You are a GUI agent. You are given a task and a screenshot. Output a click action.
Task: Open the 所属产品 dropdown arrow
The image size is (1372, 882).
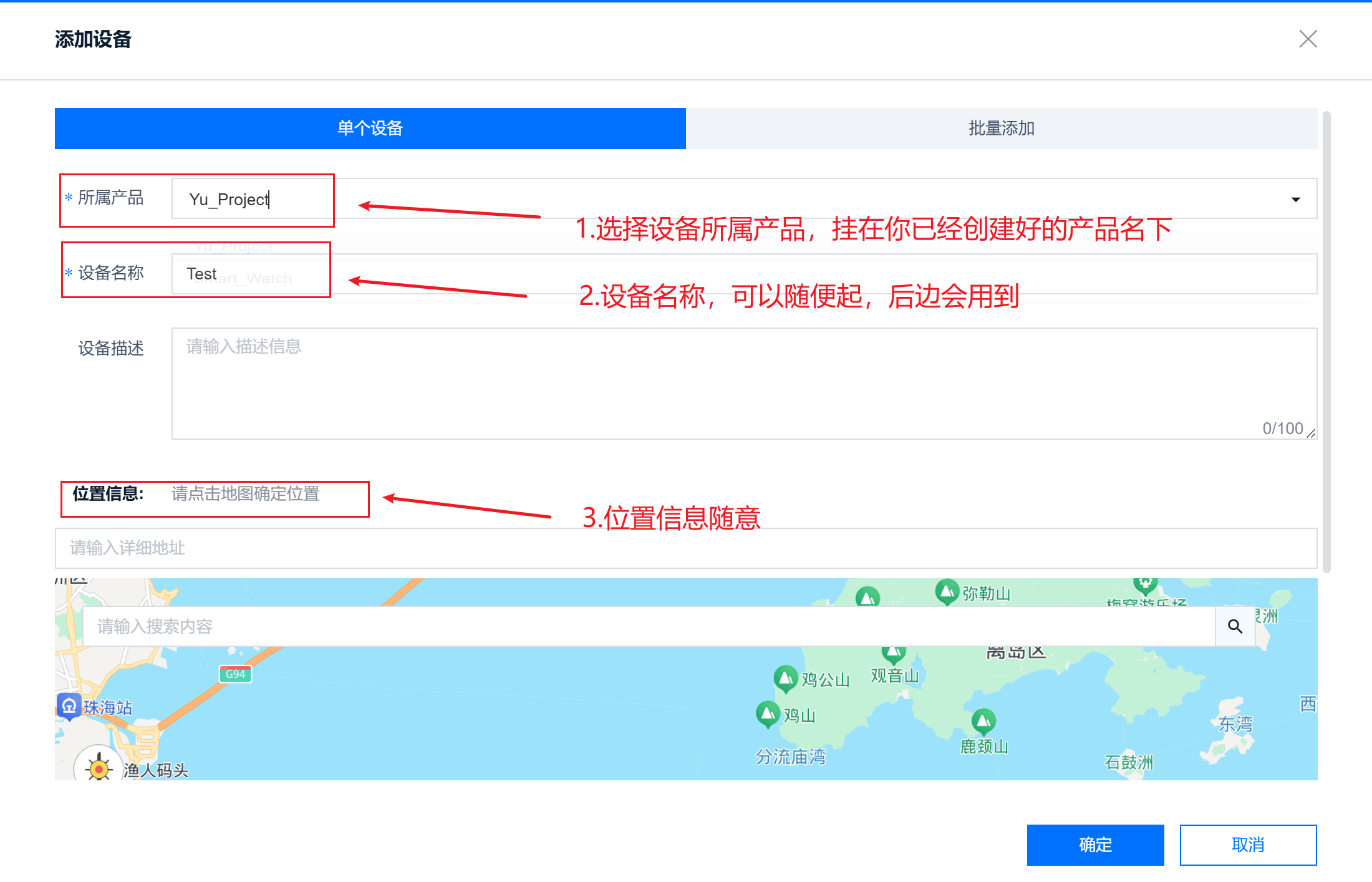(x=1295, y=200)
